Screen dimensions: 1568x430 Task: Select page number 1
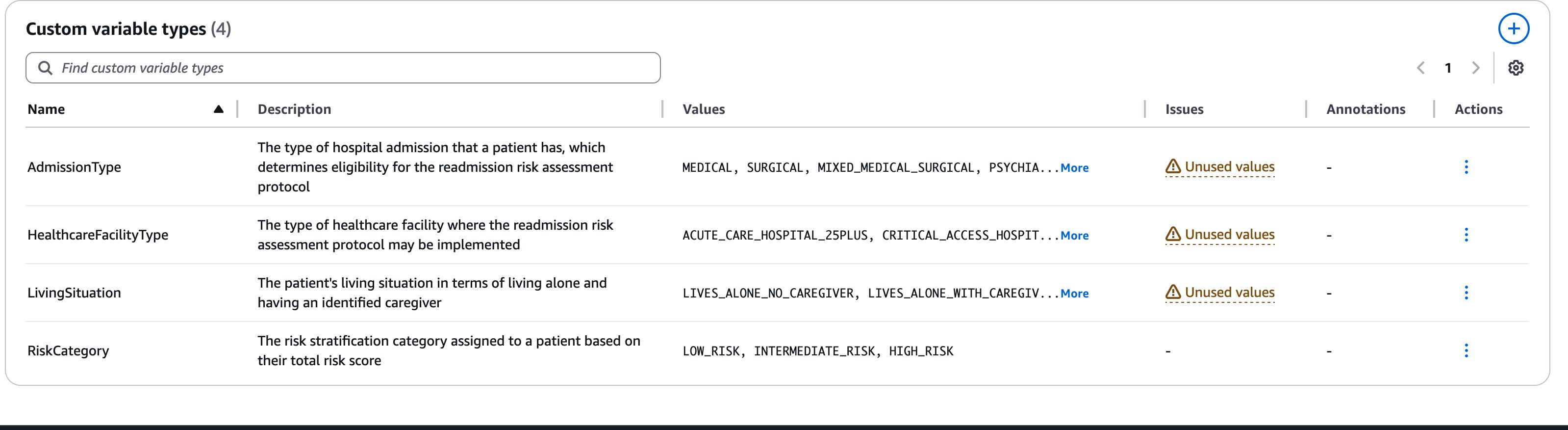pos(1448,68)
